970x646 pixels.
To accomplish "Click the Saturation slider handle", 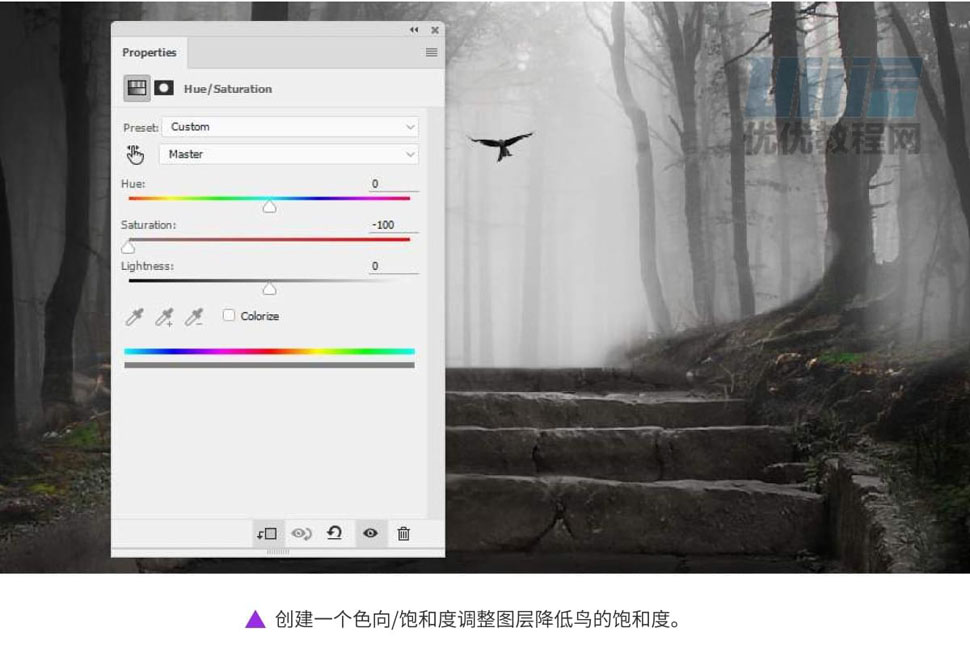I will (x=128, y=248).
